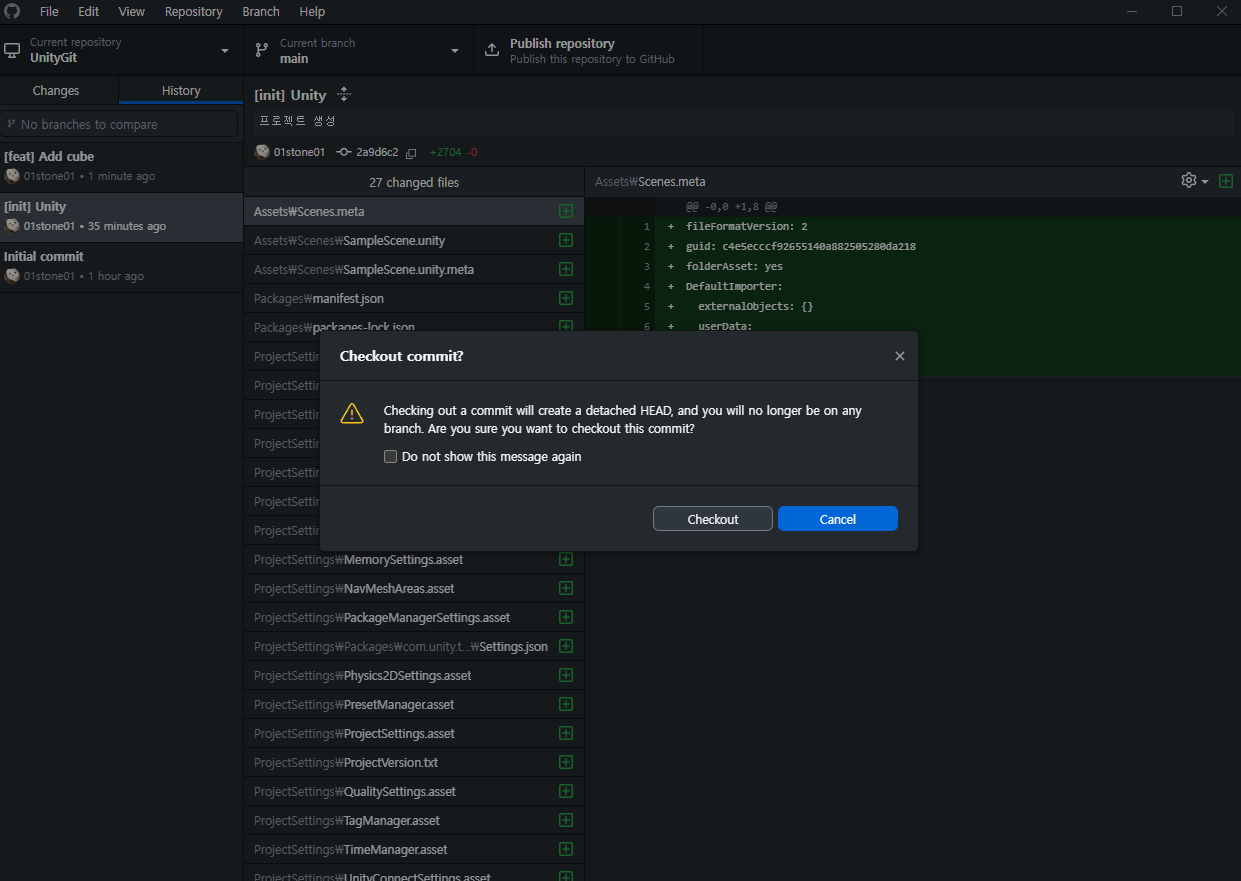1241x881 pixels.
Task: Click the upload icon of Publish repository
Action: pos(492,50)
